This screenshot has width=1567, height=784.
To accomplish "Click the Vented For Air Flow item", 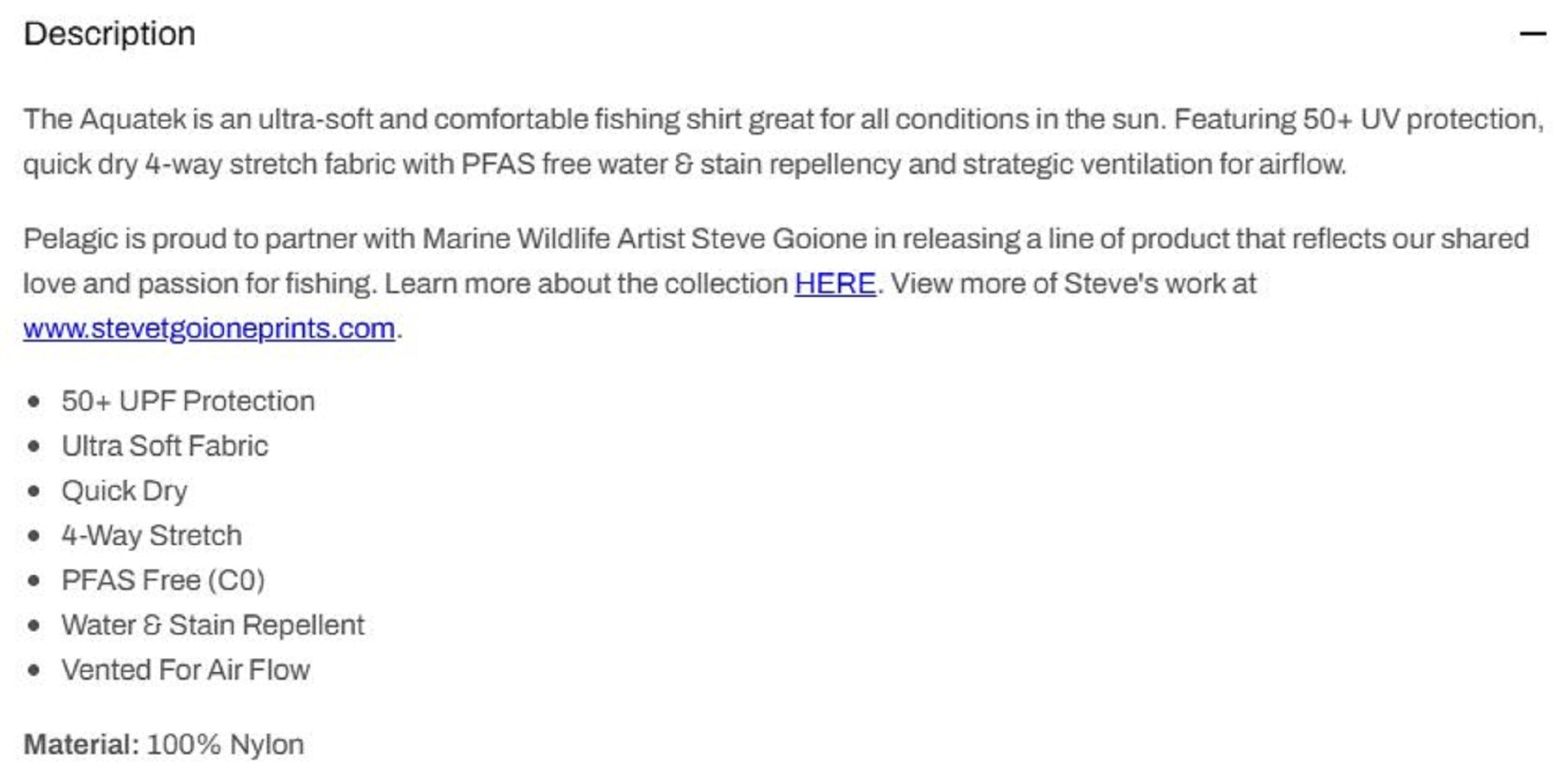I will coord(186,670).
